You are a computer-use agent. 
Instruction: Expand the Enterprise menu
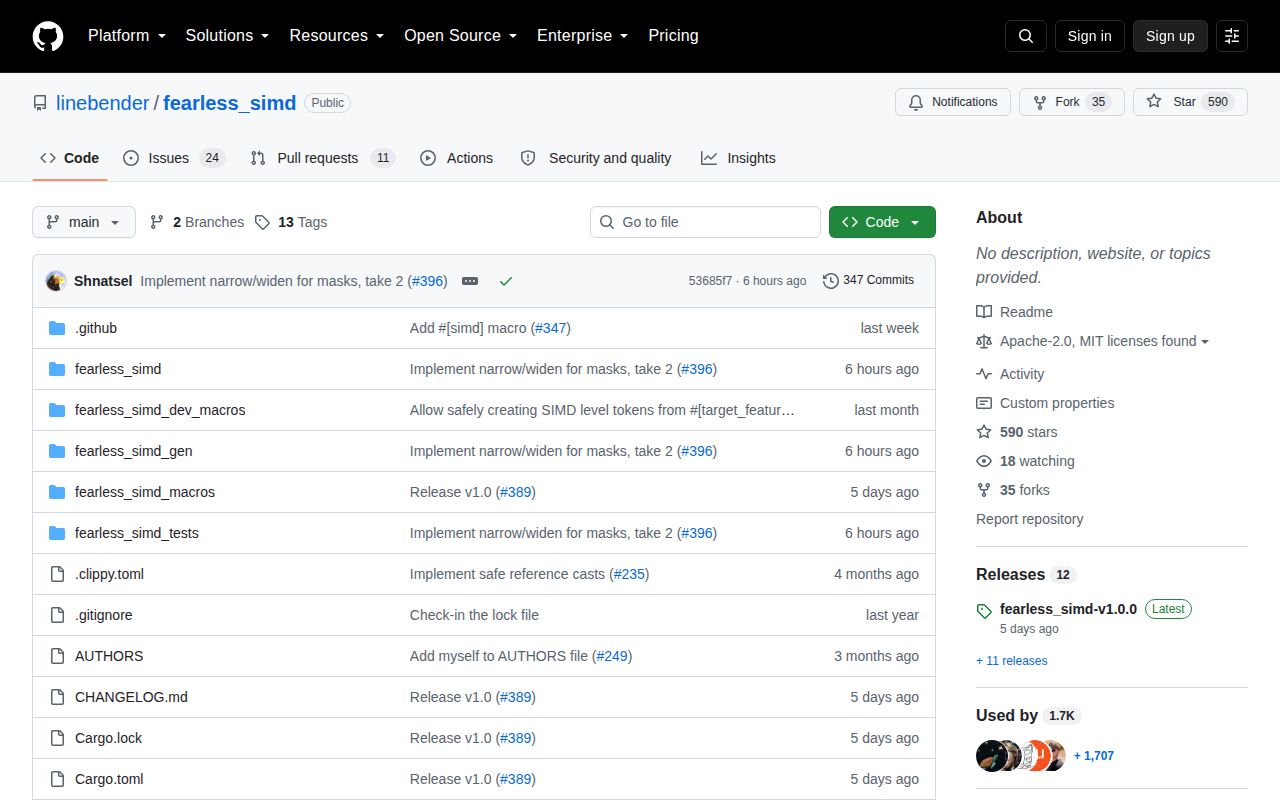click(582, 36)
